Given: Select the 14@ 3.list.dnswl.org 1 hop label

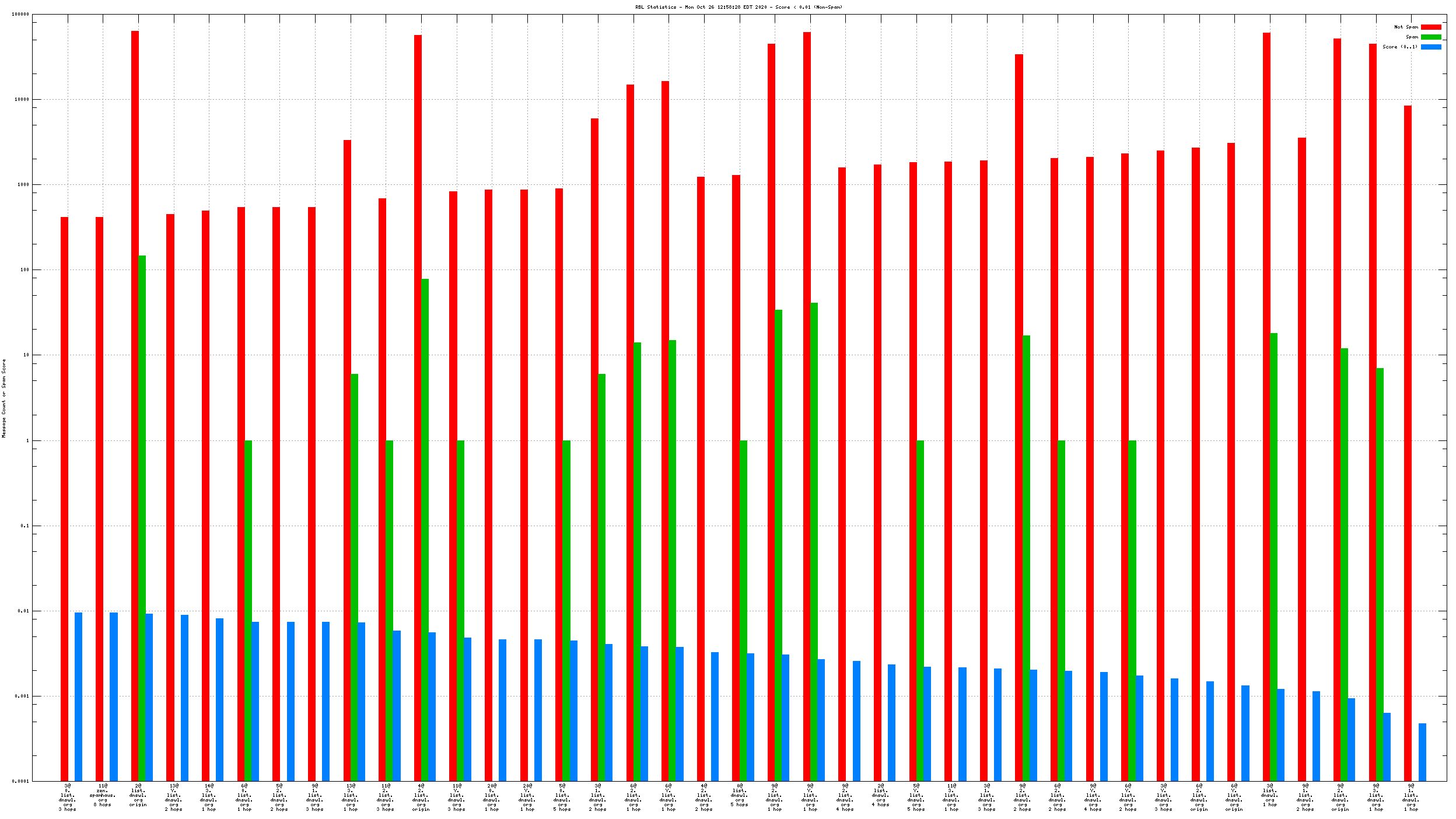Looking at the screenshot, I should coord(209,797).
